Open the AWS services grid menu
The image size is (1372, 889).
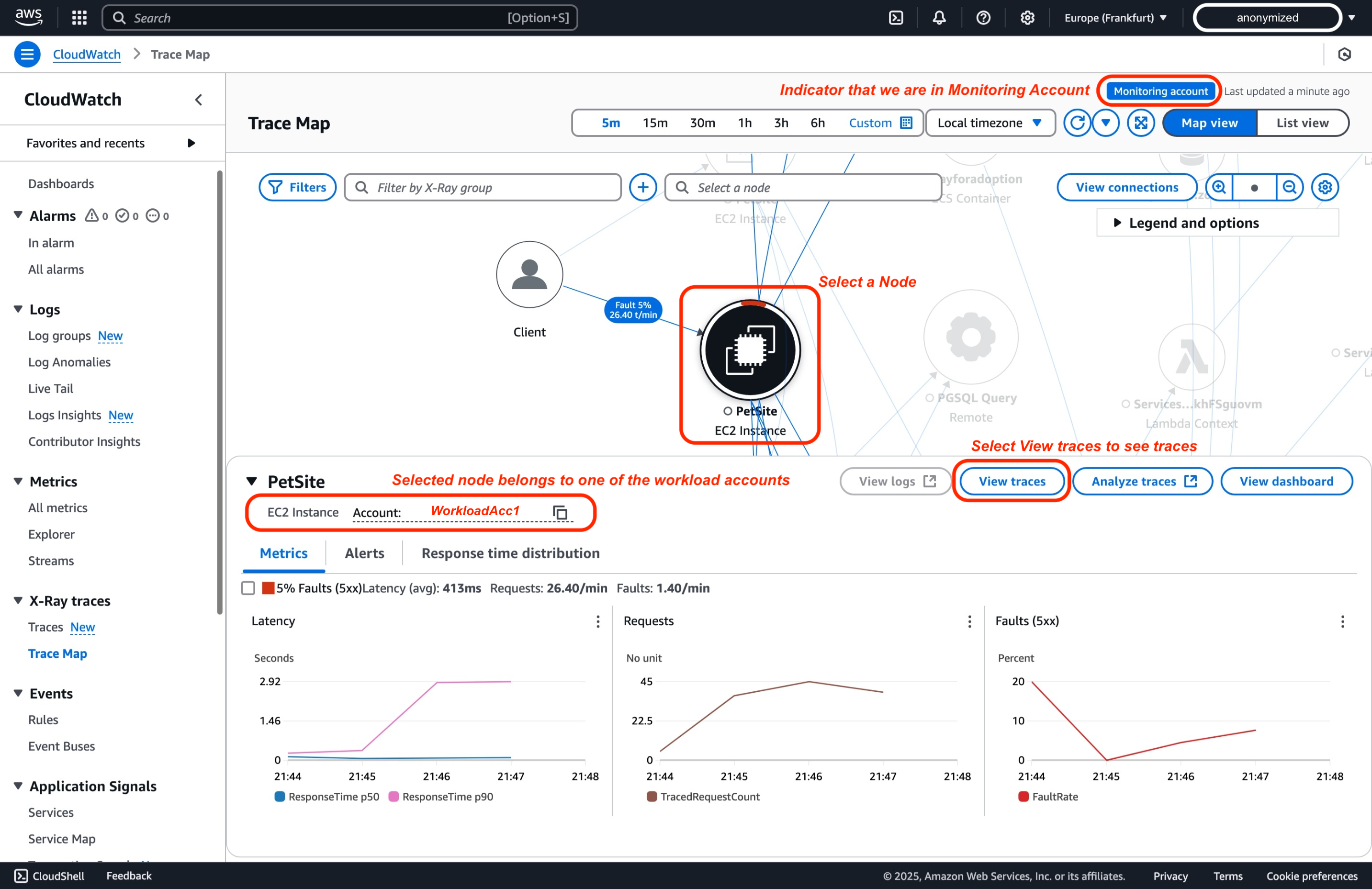point(79,18)
